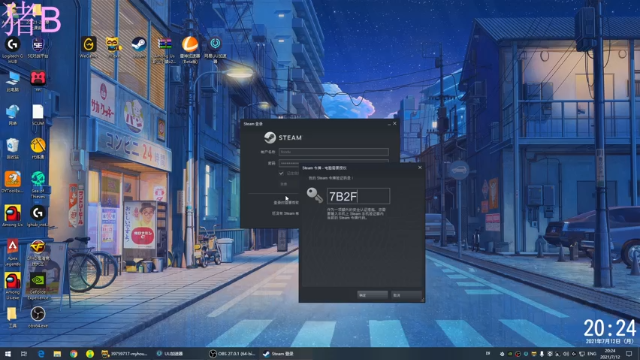Launch Among Us beside the lghub shortcut
The image size is (640, 360).
[x=13, y=213]
